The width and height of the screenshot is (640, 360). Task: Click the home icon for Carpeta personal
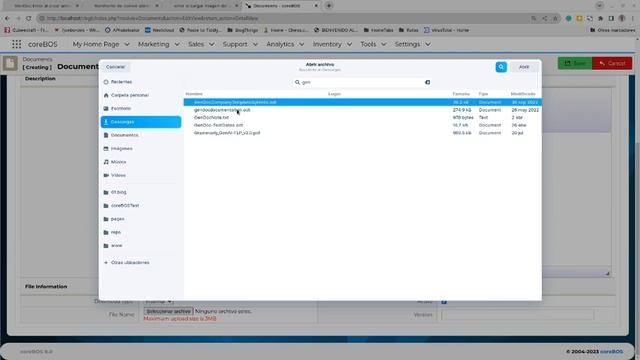[x=106, y=95]
